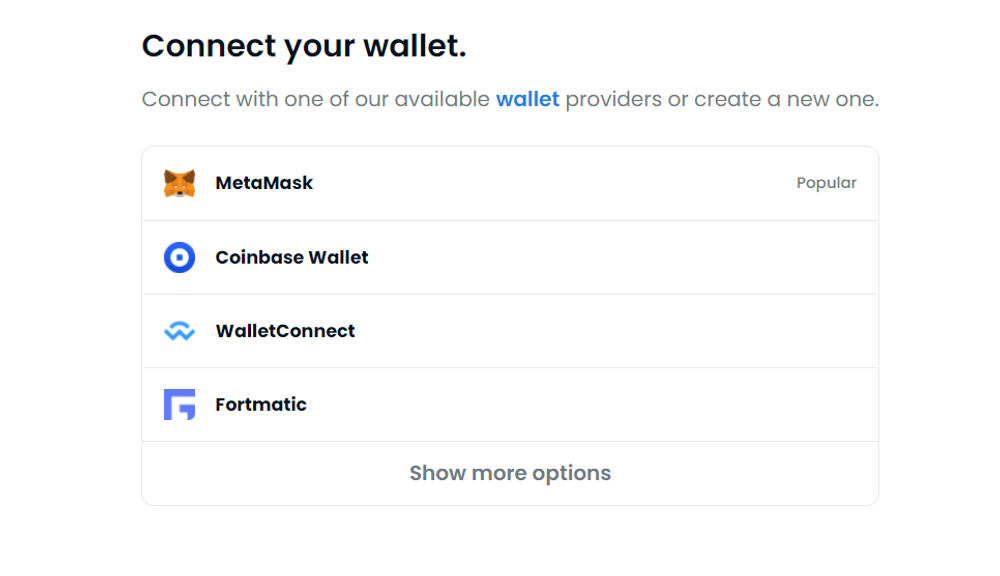Select the MetaMask wallet name label
The height and width of the screenshot is (576, 1000).
[x=264, y=183]
